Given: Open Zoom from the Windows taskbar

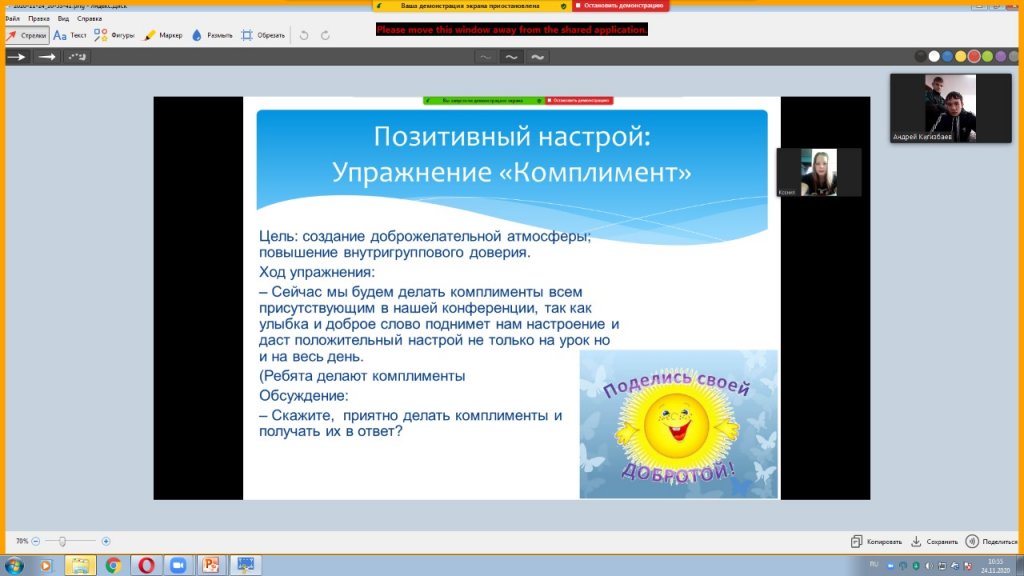Looking at the screenshot, I should pyautogui.click(x=179, y=566).
